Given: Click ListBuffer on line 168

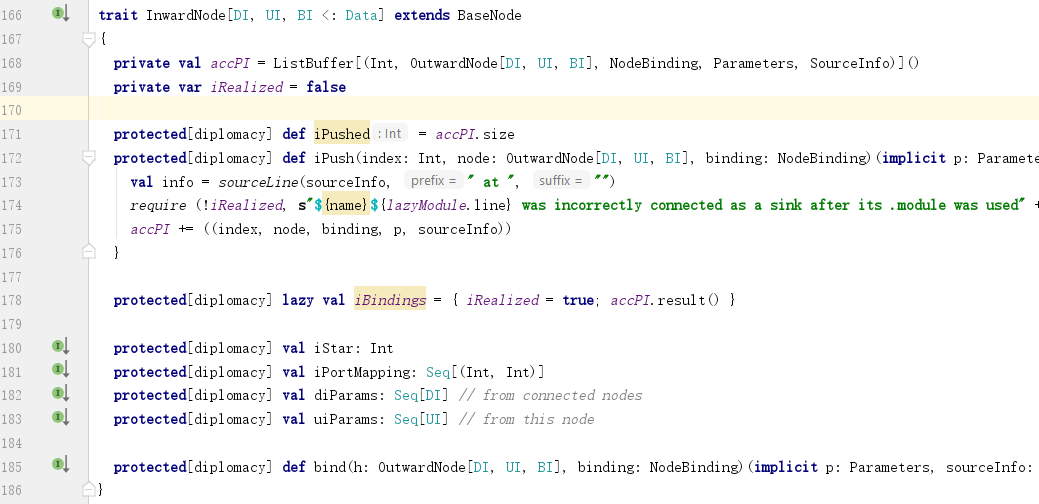Looking at the screenshot, I should pyautogui.click(x=313, y=63).
